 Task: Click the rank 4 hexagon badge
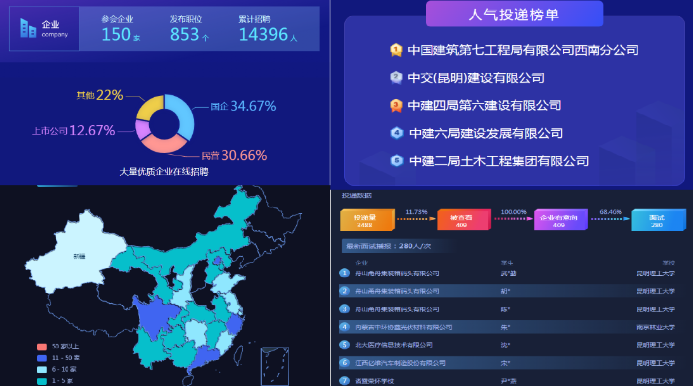[x=397, y=133]
